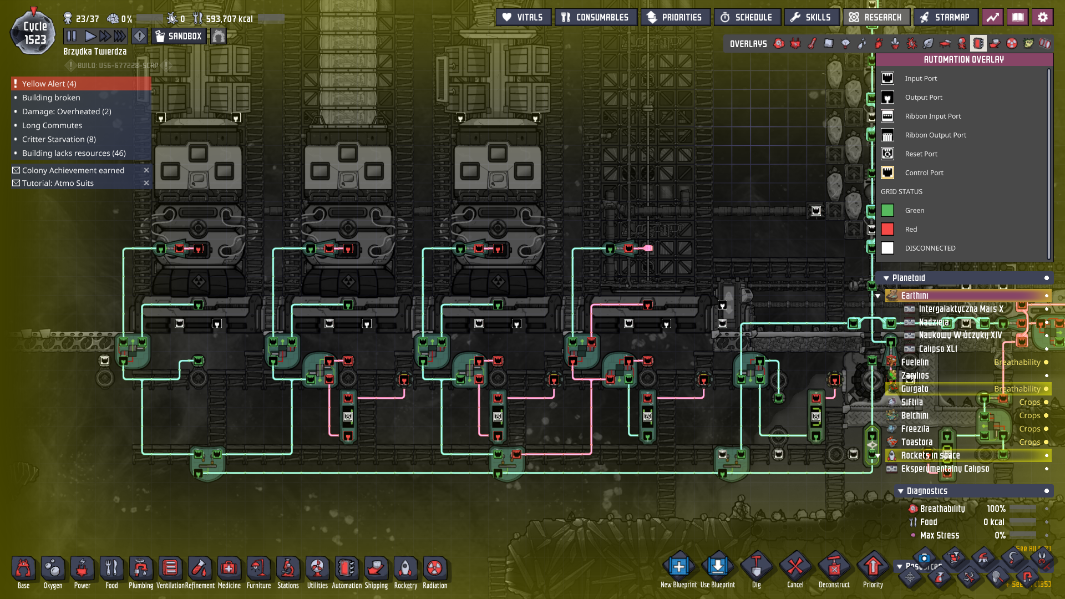
Task: Open the database book icon
Action: (x=1017, y=17)
